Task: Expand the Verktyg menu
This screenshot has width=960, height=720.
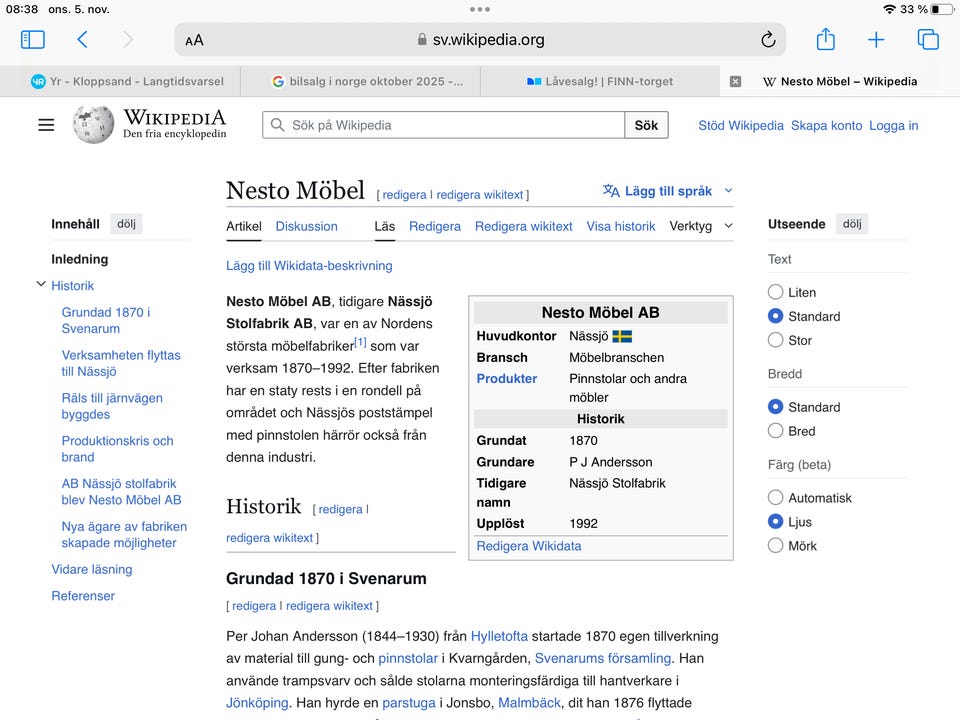Action: click(700, 226)
